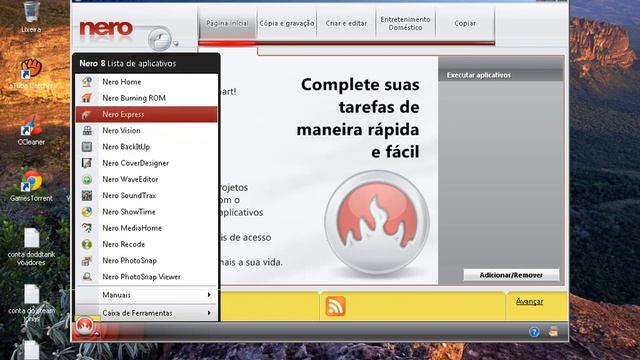Select the Nero WaveEditor menu entry
The width and height of the screenshot is (640, 360).
tap(147, 179)
